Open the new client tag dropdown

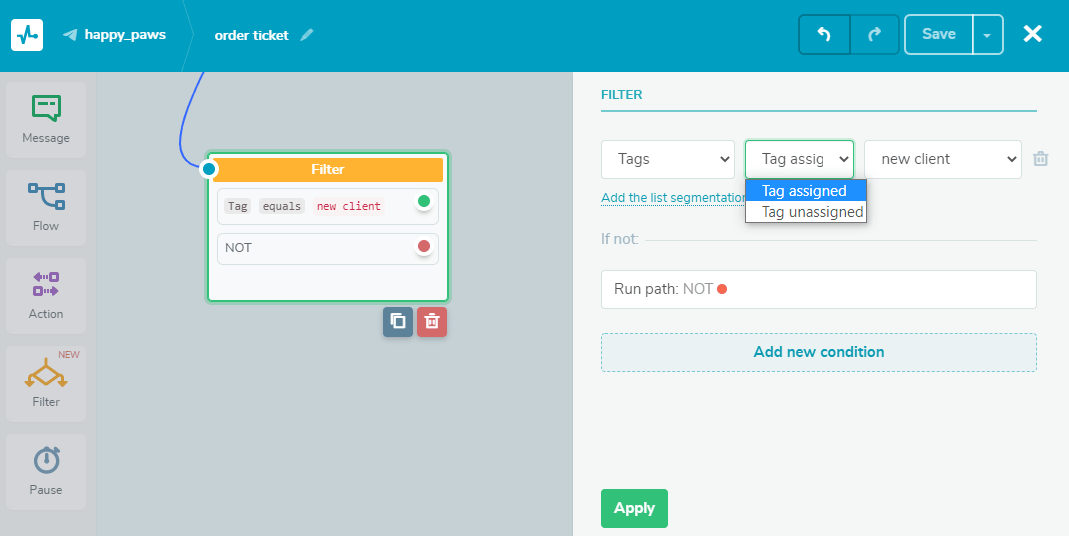pos(942,159)
